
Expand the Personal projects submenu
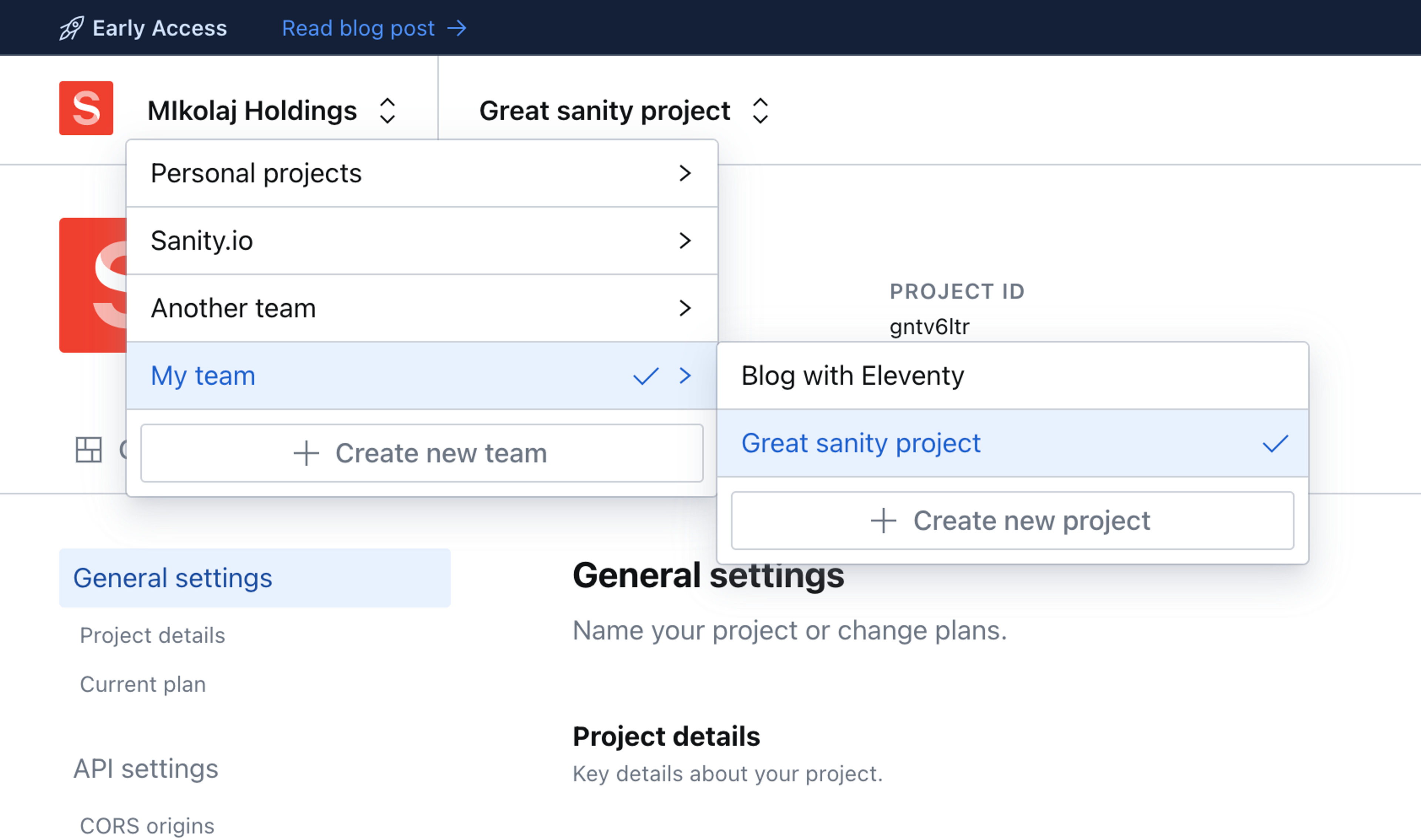coord(685,173)
